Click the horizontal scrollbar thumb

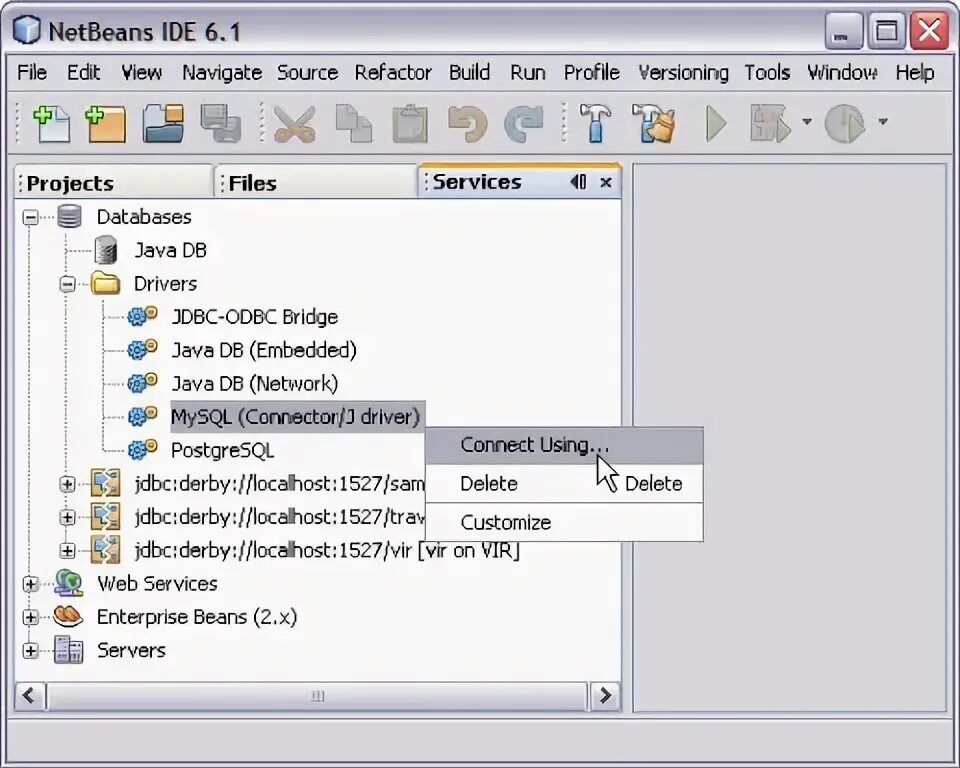(317, 696)
